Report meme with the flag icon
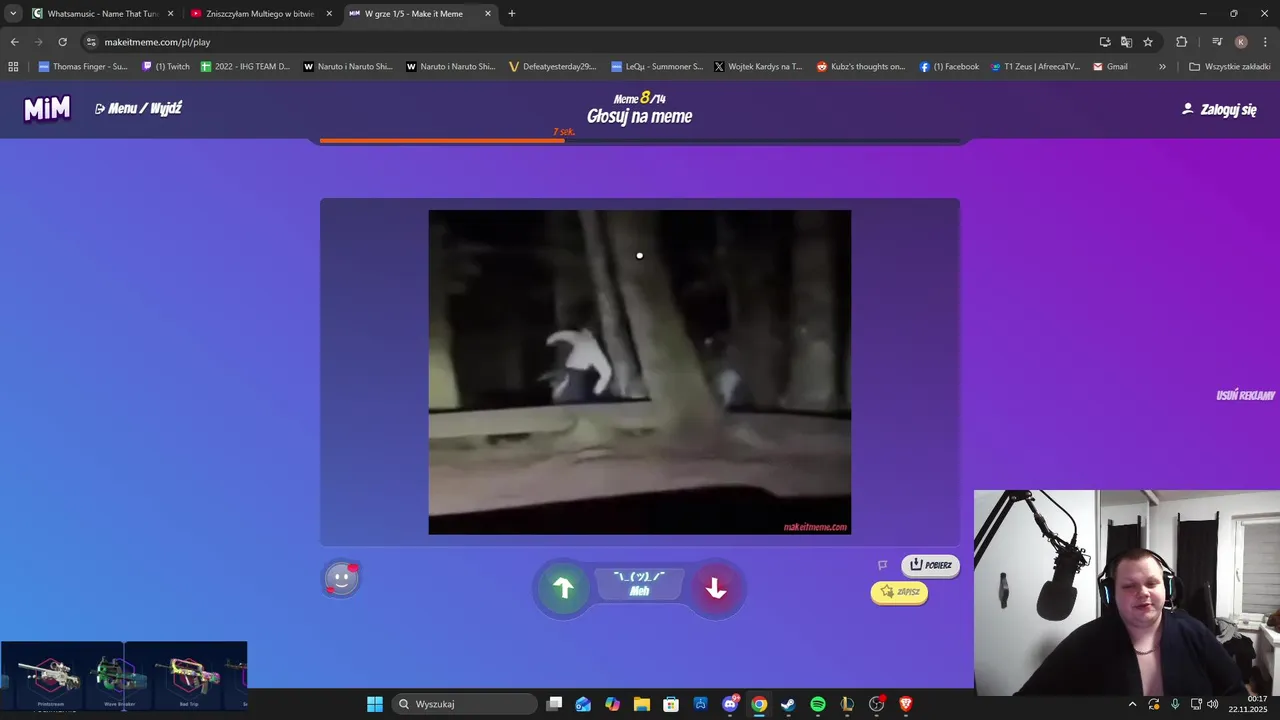1280x720 pixels. (882, 565)
